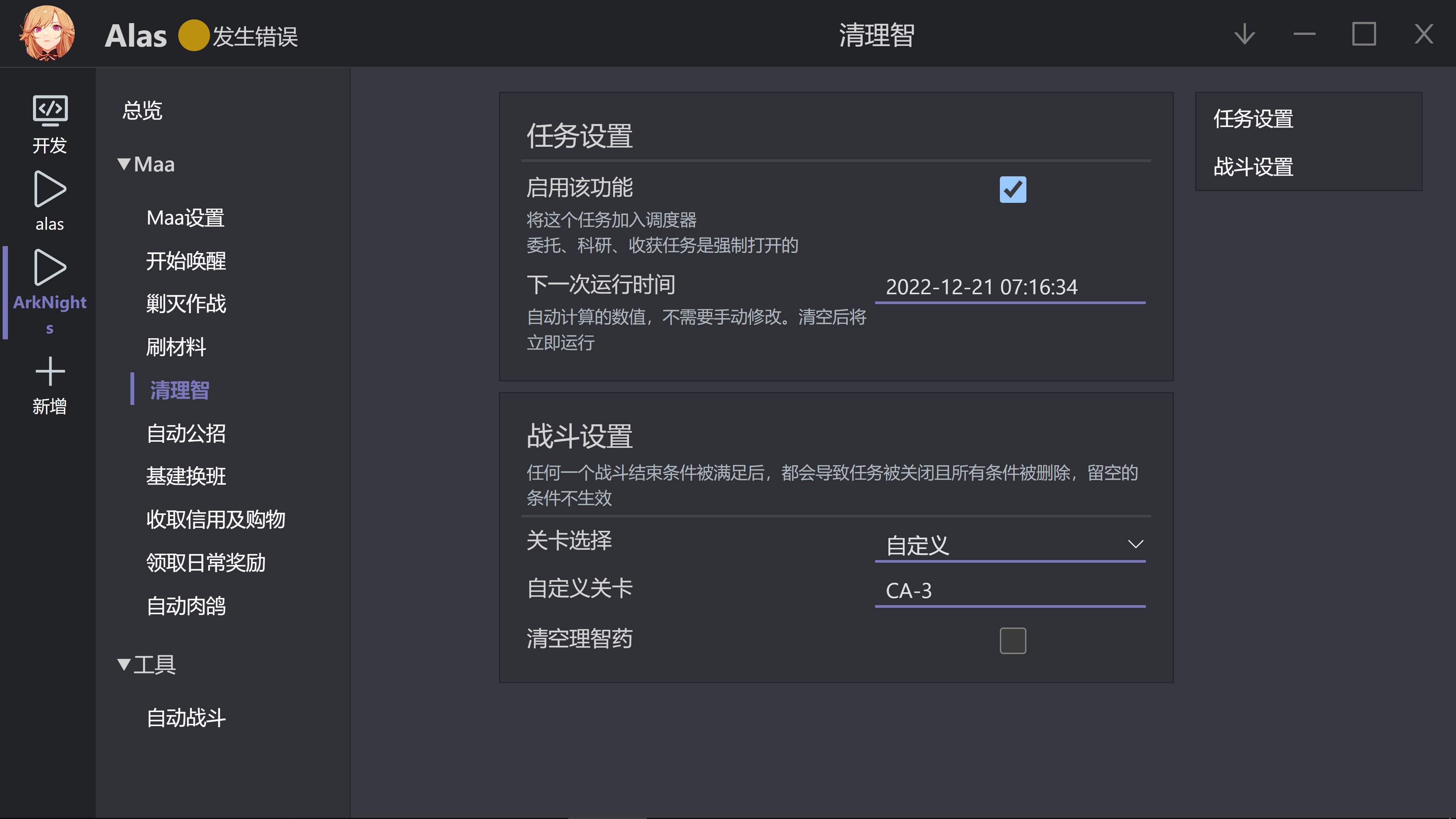Screen dimensions: 1456x819
Task: Open the 开发 code panel icon
Action: [x=50, y=109]
